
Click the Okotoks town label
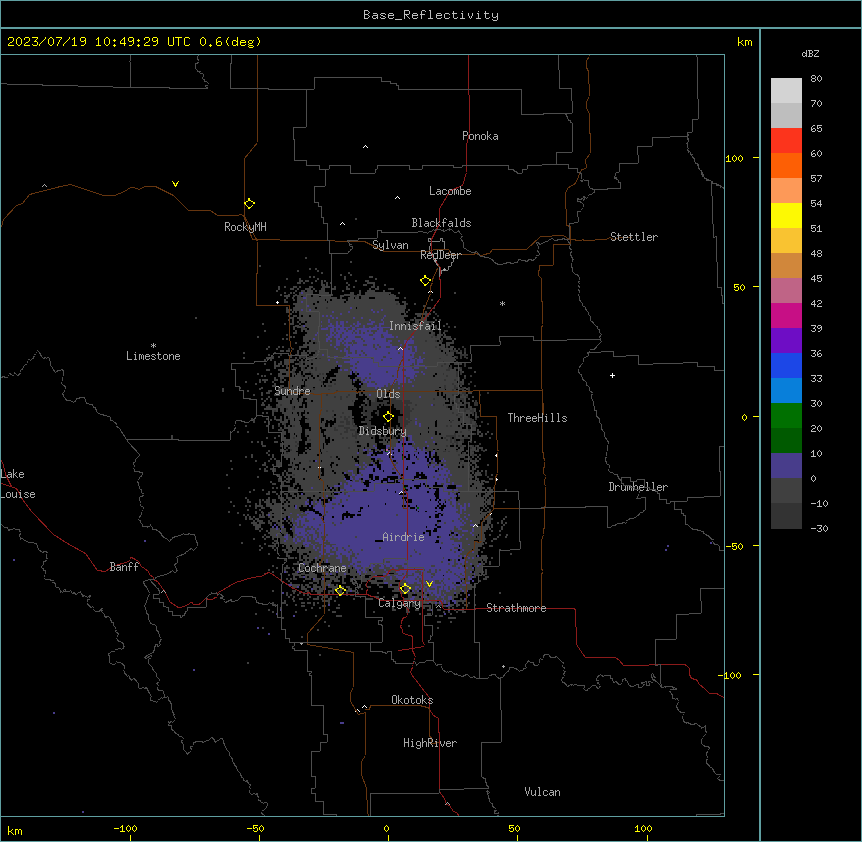(x=412, y=700)
